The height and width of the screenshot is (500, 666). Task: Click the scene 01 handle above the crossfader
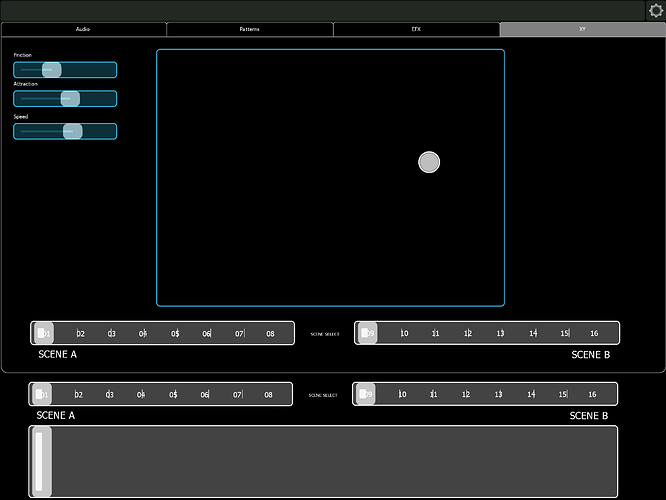click(42, 394)
